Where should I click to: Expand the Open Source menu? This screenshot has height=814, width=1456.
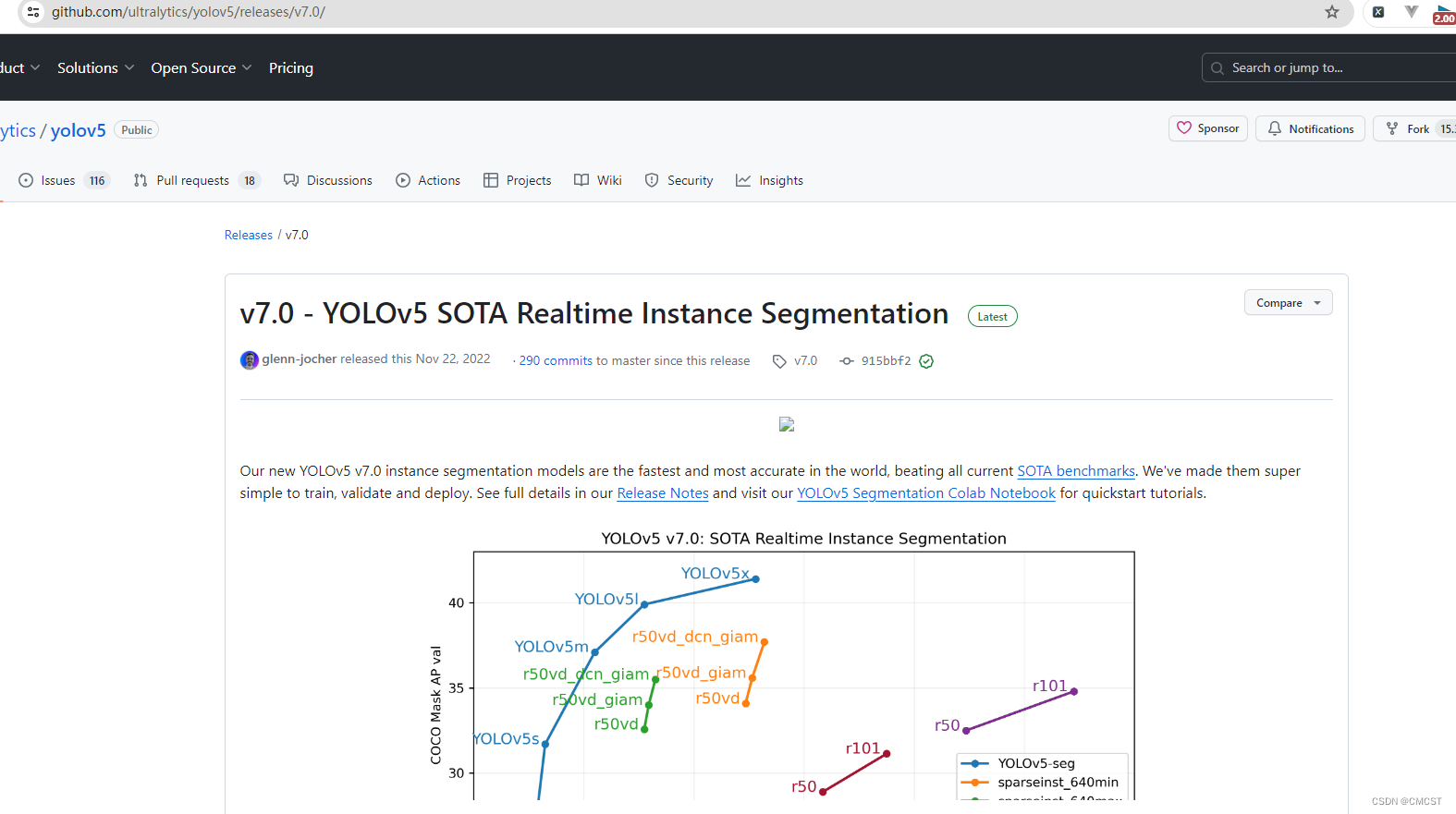click(202, 67)
